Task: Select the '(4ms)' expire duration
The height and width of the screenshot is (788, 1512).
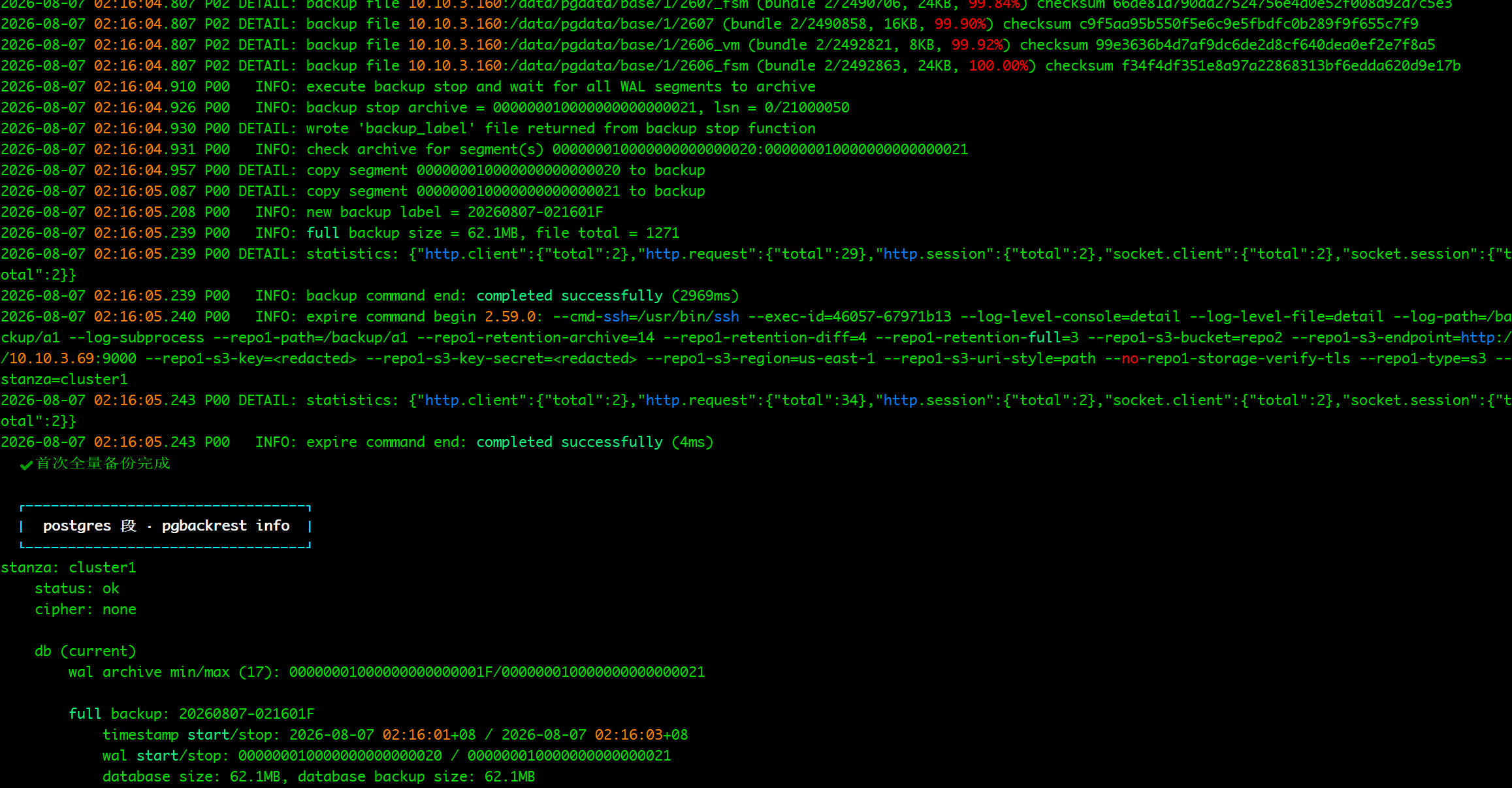Action: (693, 442)
